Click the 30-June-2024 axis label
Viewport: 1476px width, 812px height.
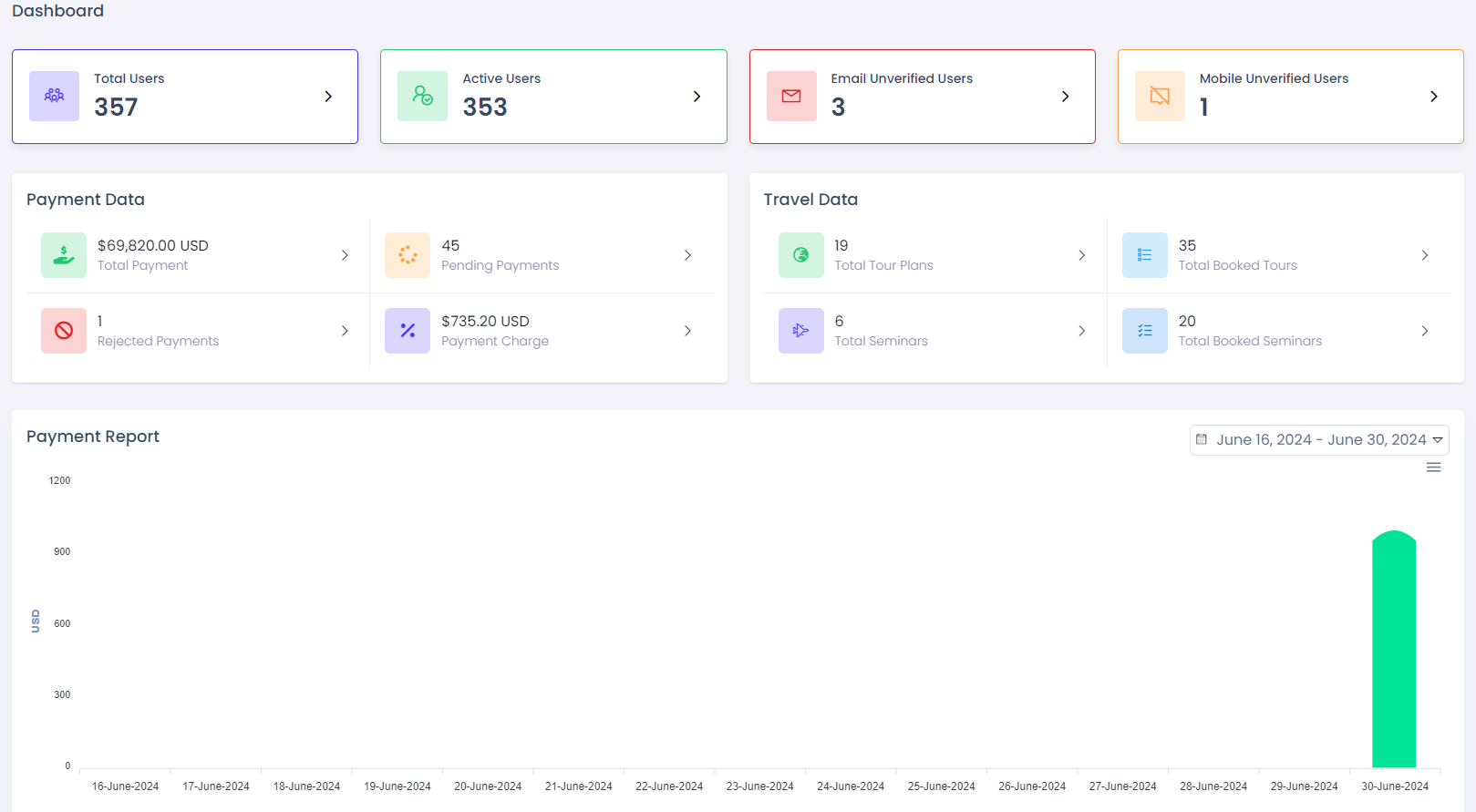[1395, 786]
